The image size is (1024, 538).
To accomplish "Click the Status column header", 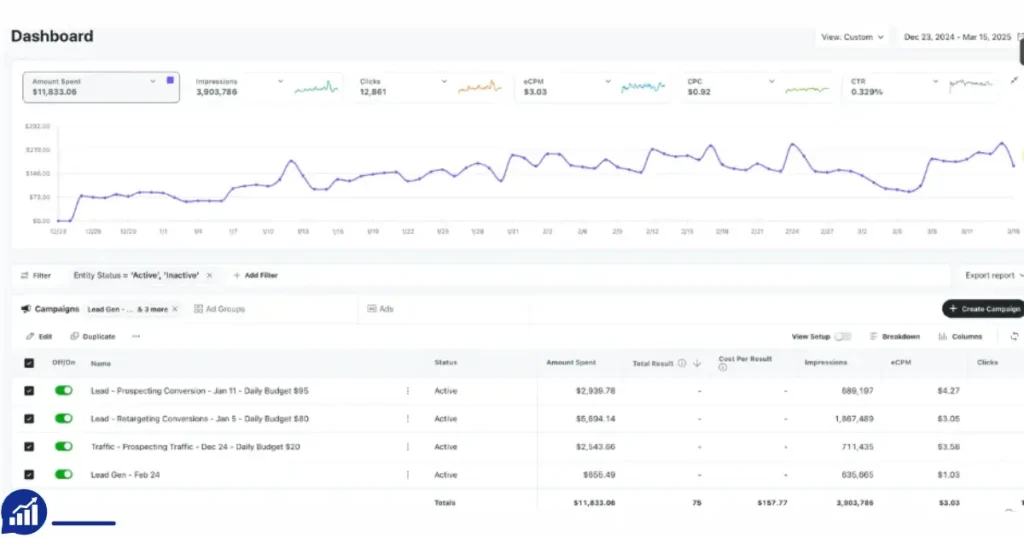I will pos(445,362).
